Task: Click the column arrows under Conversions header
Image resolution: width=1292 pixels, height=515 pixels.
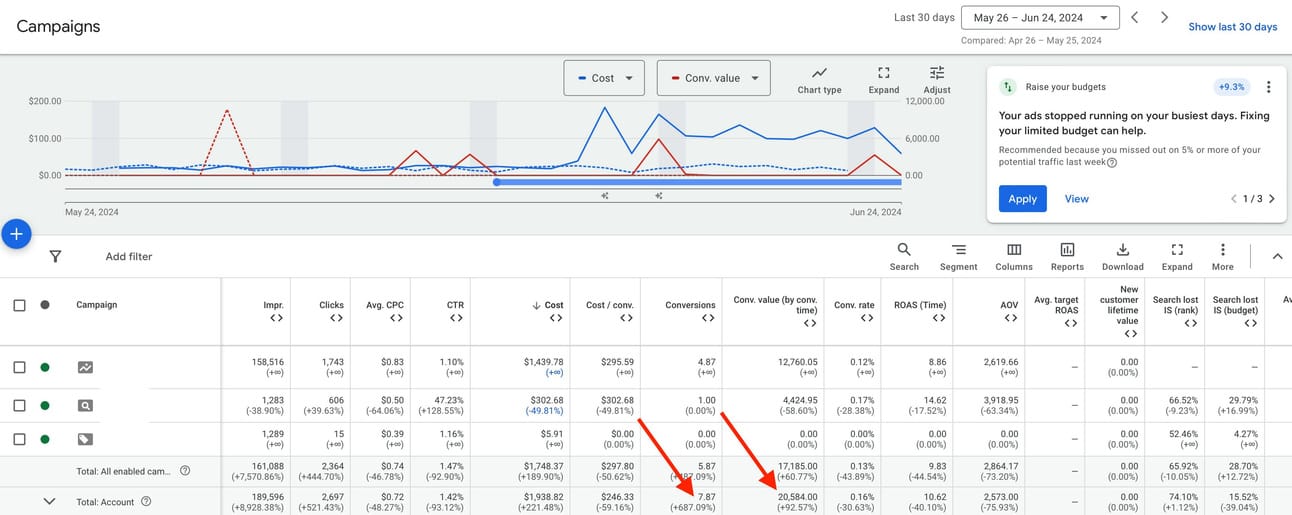Action: (708, 318)
